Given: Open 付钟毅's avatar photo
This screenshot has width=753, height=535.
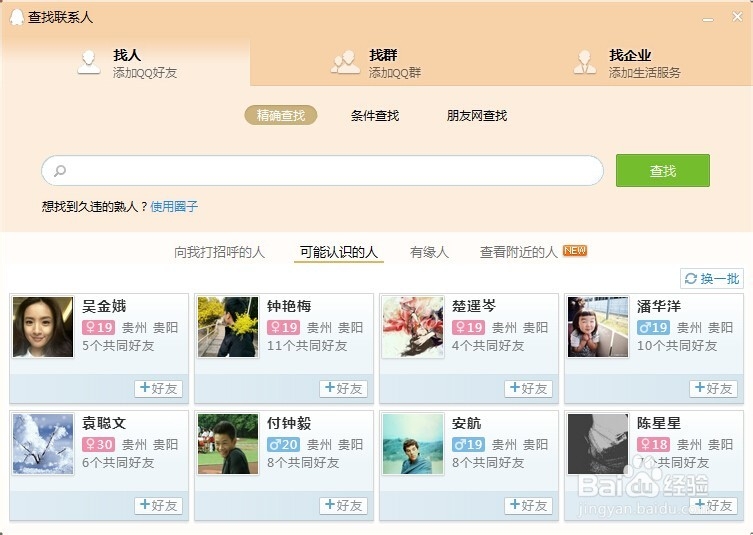Looking at the screenshot, I should point(228,444).
